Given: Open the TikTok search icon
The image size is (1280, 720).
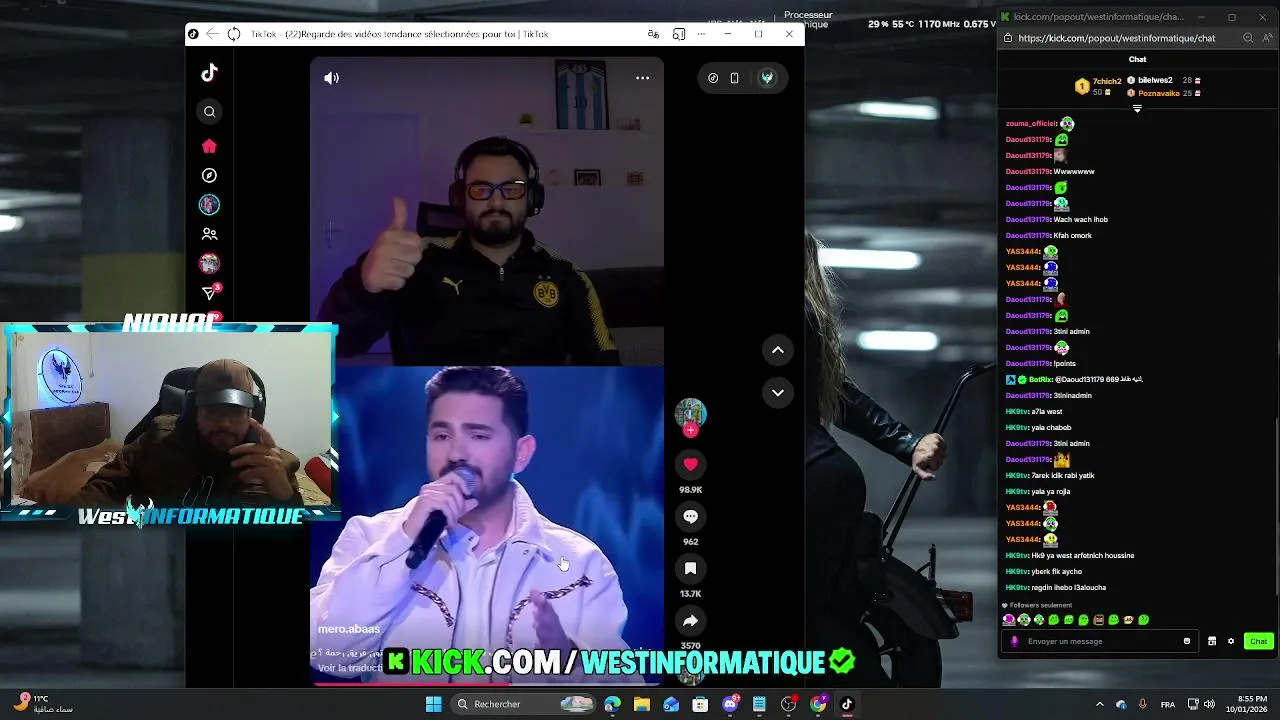Looking at the screenshot, I should point(209,112).
